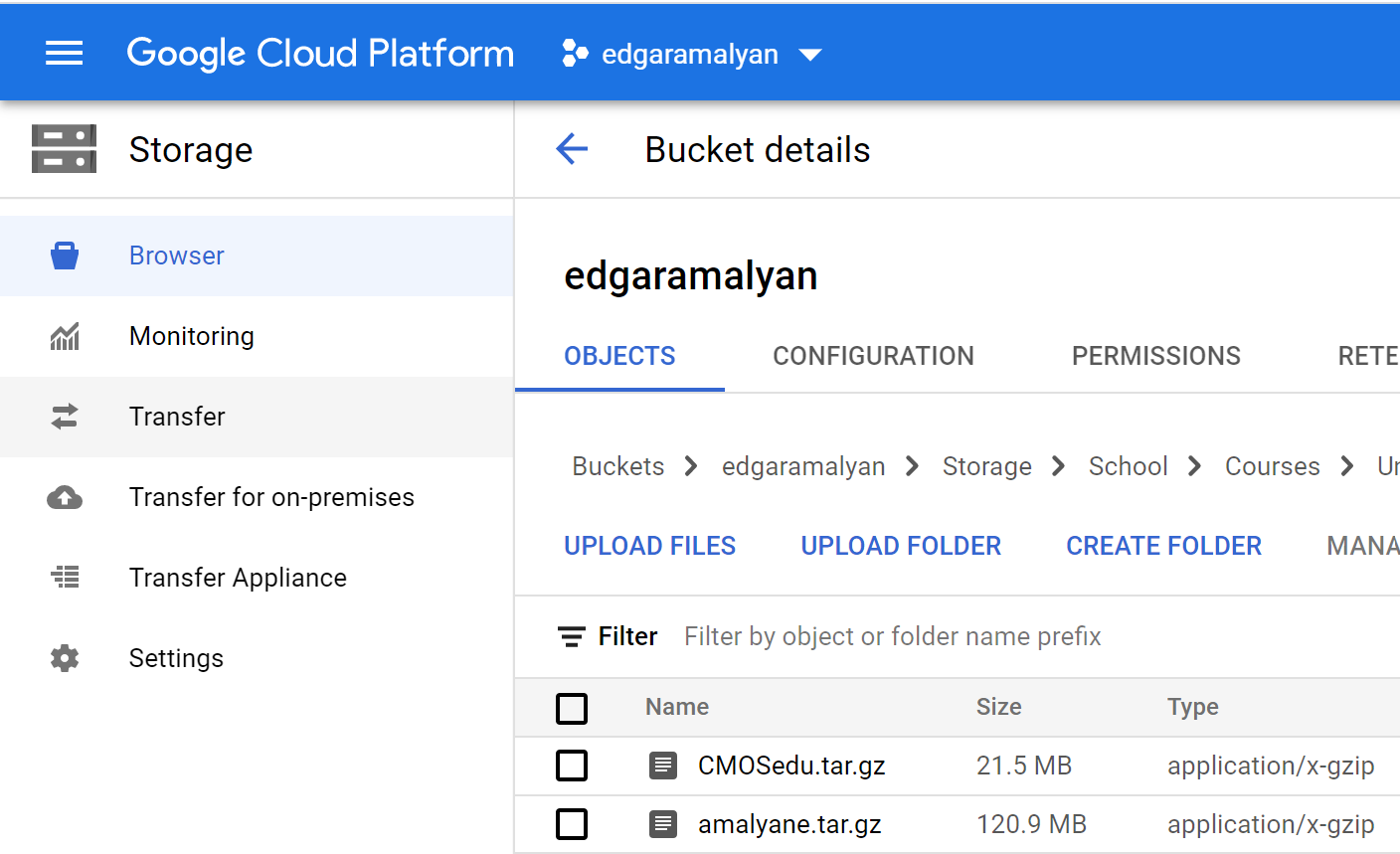Viewport: 1400px width, 854px height.
Task: Click the School breadcrumb folder
Action: click(x=1128, y=466)
